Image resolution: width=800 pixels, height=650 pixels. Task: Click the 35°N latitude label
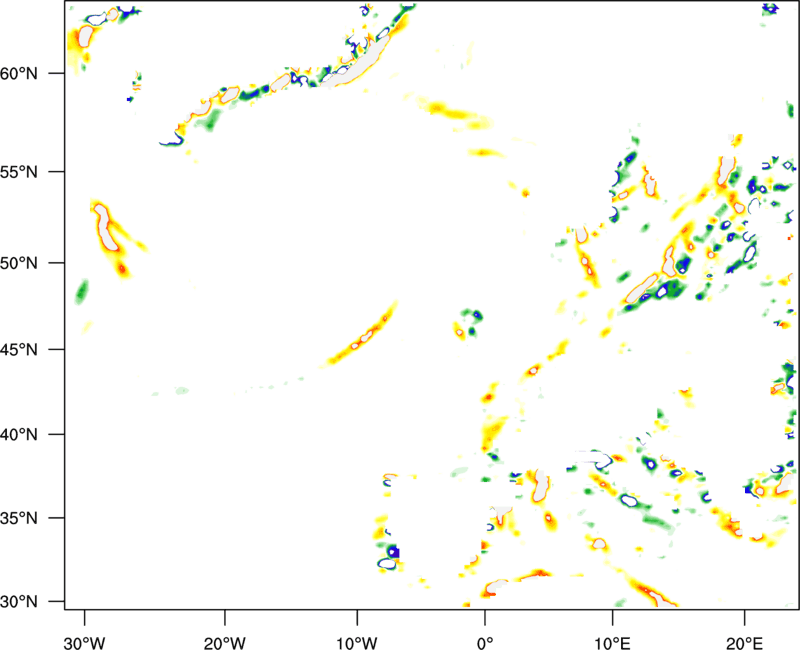(x=18, y=518)
